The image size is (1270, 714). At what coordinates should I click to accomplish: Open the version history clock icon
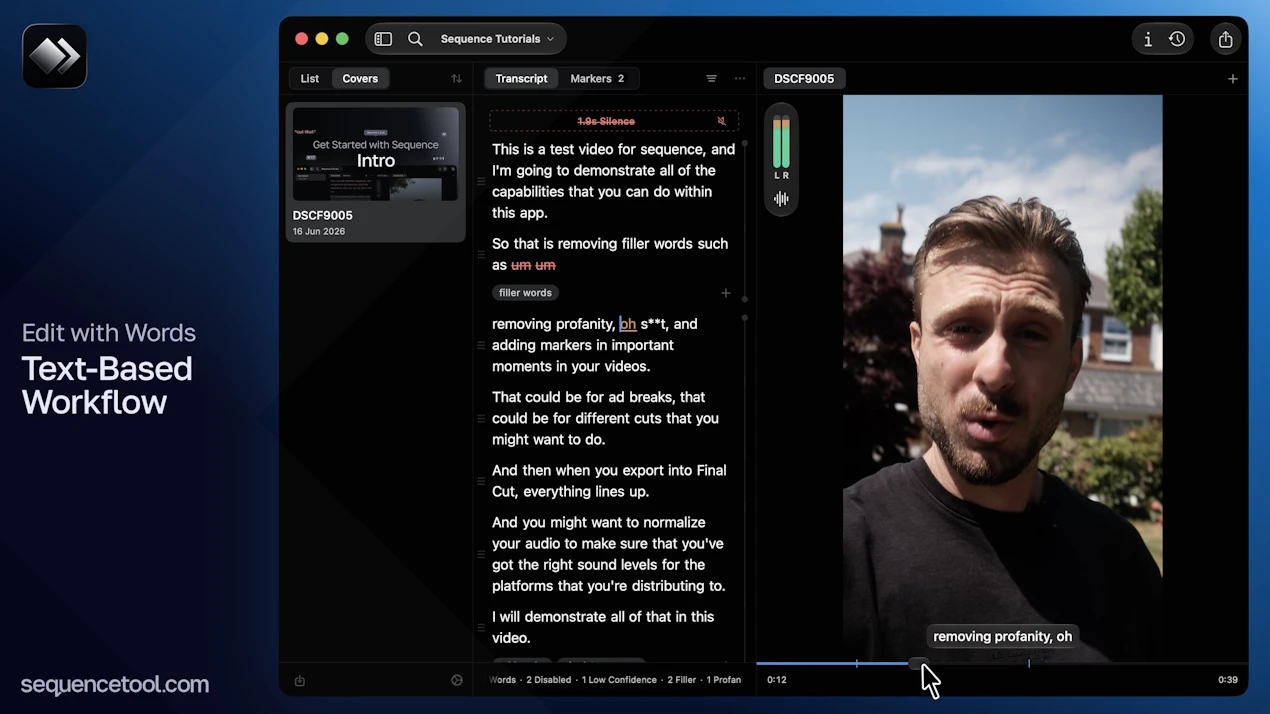(x=1177, y=39)
